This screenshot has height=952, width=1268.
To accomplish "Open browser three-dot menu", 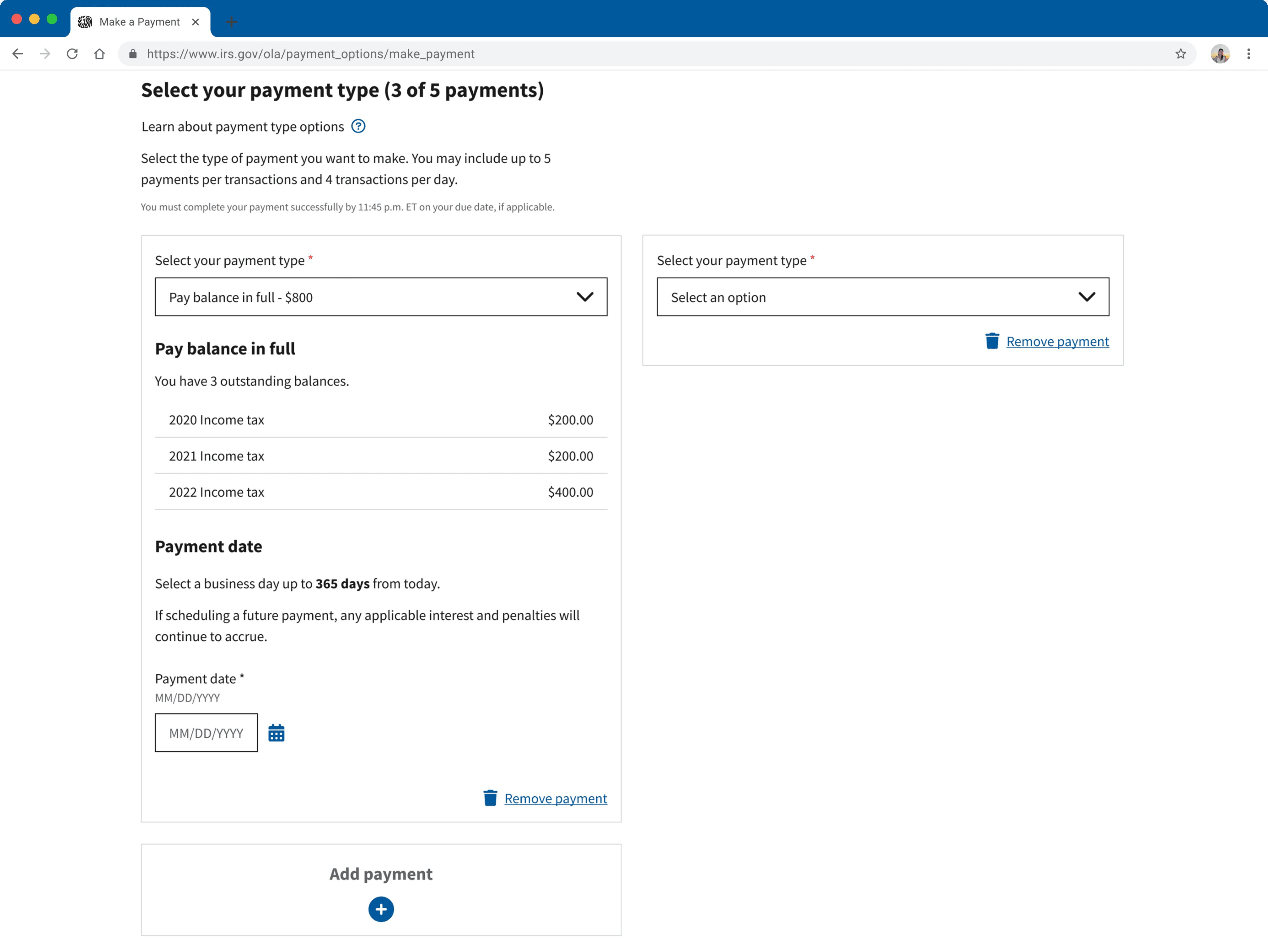I will pos(1248,54).
